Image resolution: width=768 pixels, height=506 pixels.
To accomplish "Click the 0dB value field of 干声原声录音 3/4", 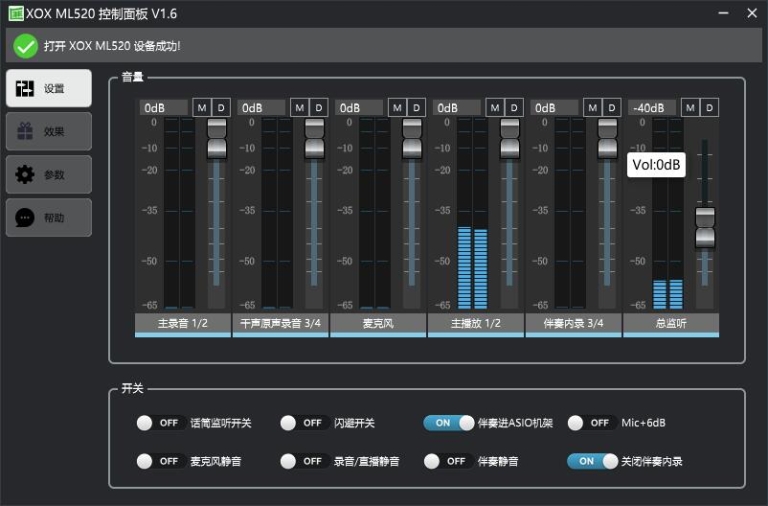I will click(261, 108).
